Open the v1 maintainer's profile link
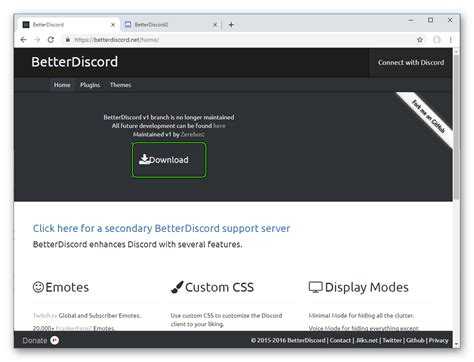The width and height of the screenshot is (474, 362). [192, 135]
